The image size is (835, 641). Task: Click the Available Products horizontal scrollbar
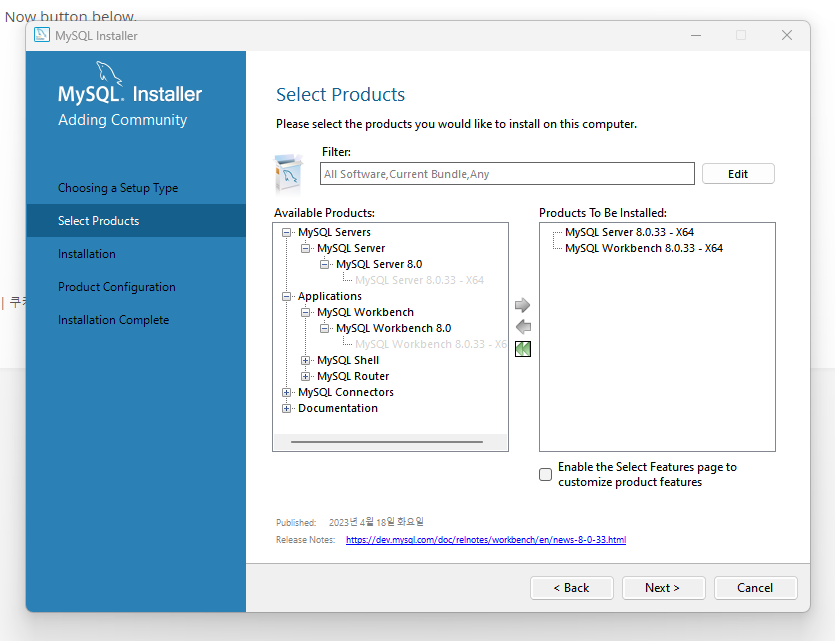point(387,442)
